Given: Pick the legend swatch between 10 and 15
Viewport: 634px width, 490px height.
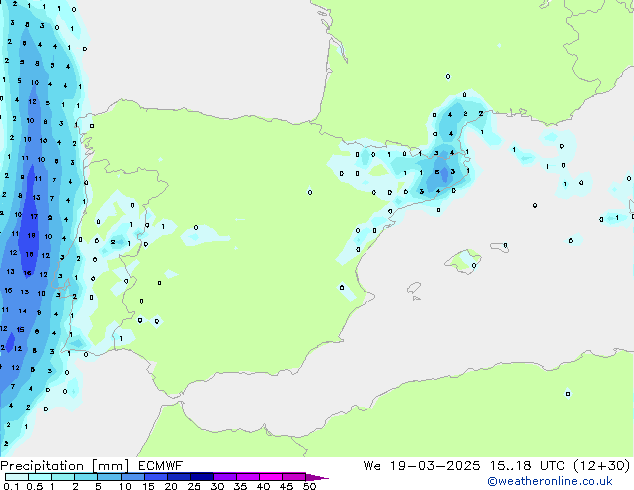Looking at the screenshot, I should 132,477.
